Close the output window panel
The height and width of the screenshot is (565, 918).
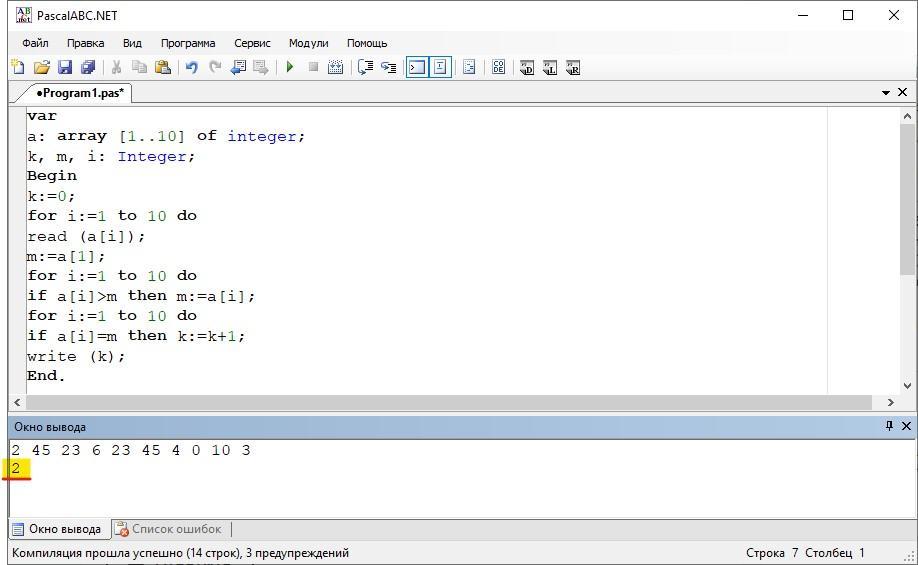click(906, 426)
